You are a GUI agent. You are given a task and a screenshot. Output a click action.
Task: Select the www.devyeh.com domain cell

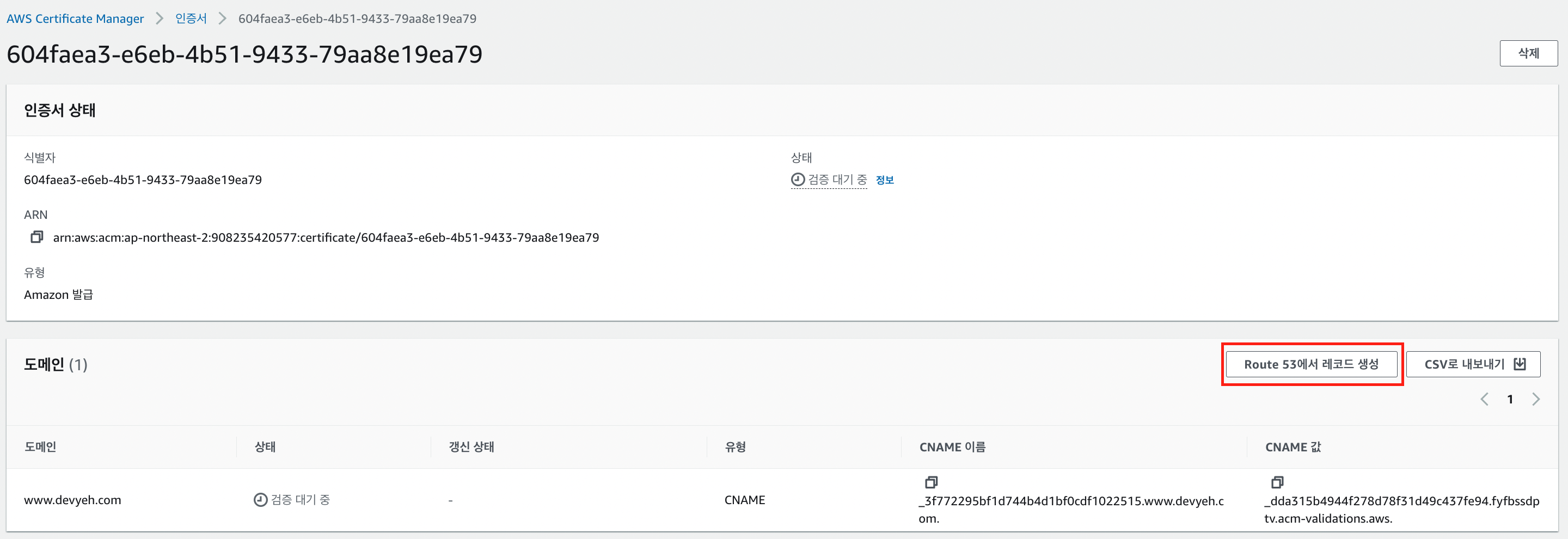(72, 499)
